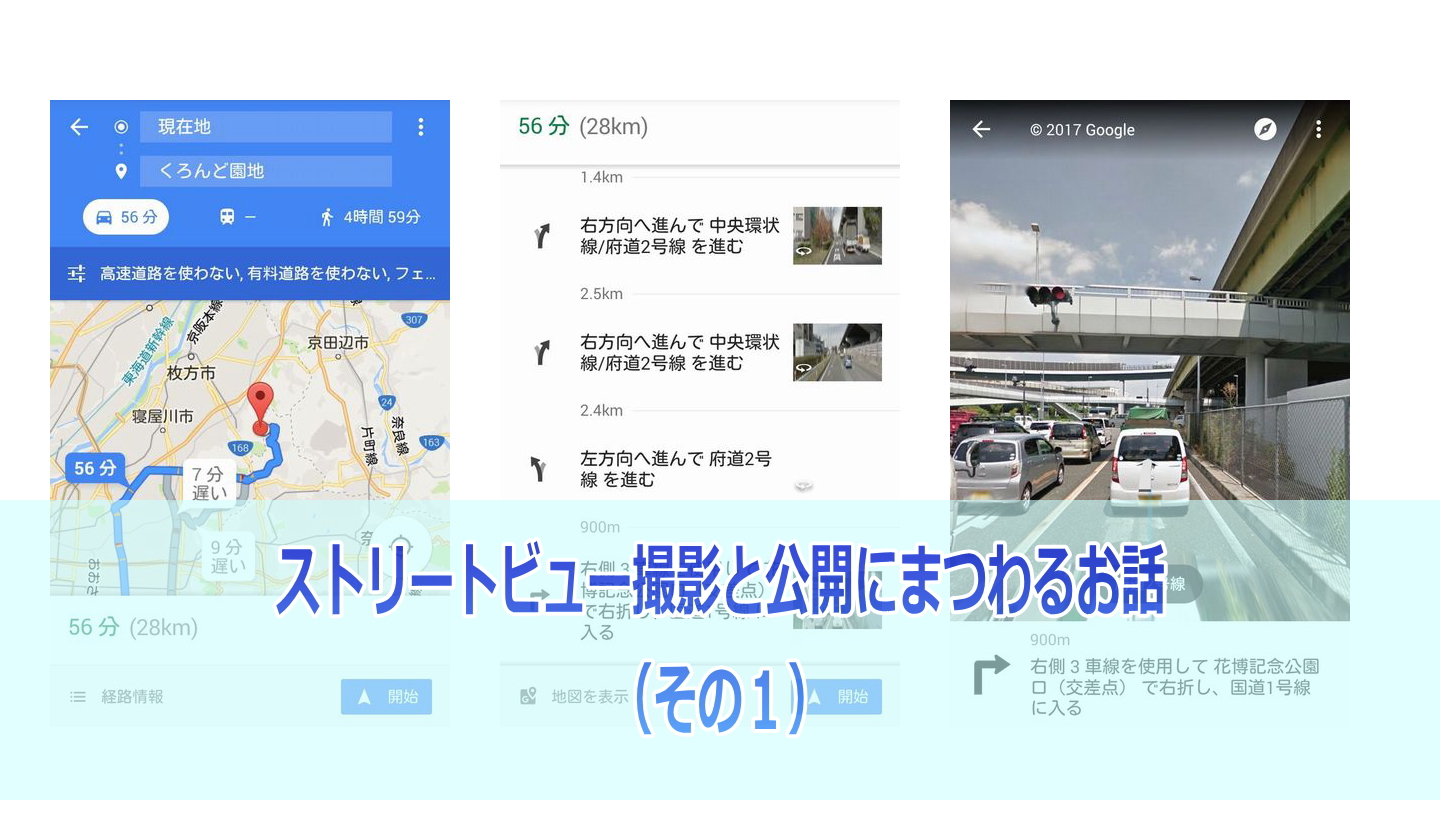
Task: Tap the 56 分 route label on the map
Action: tap(95, 468)
